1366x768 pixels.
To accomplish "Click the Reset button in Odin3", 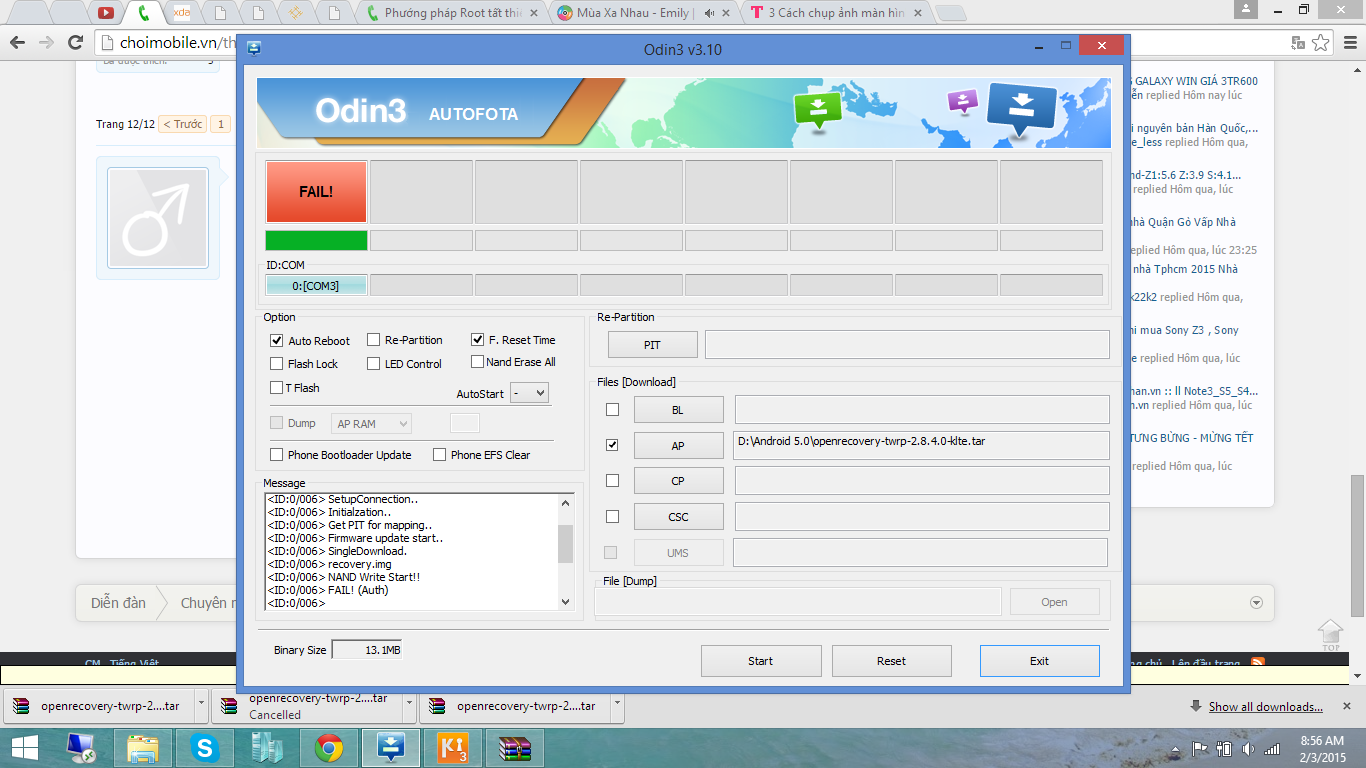I will (x=892, y=661).
